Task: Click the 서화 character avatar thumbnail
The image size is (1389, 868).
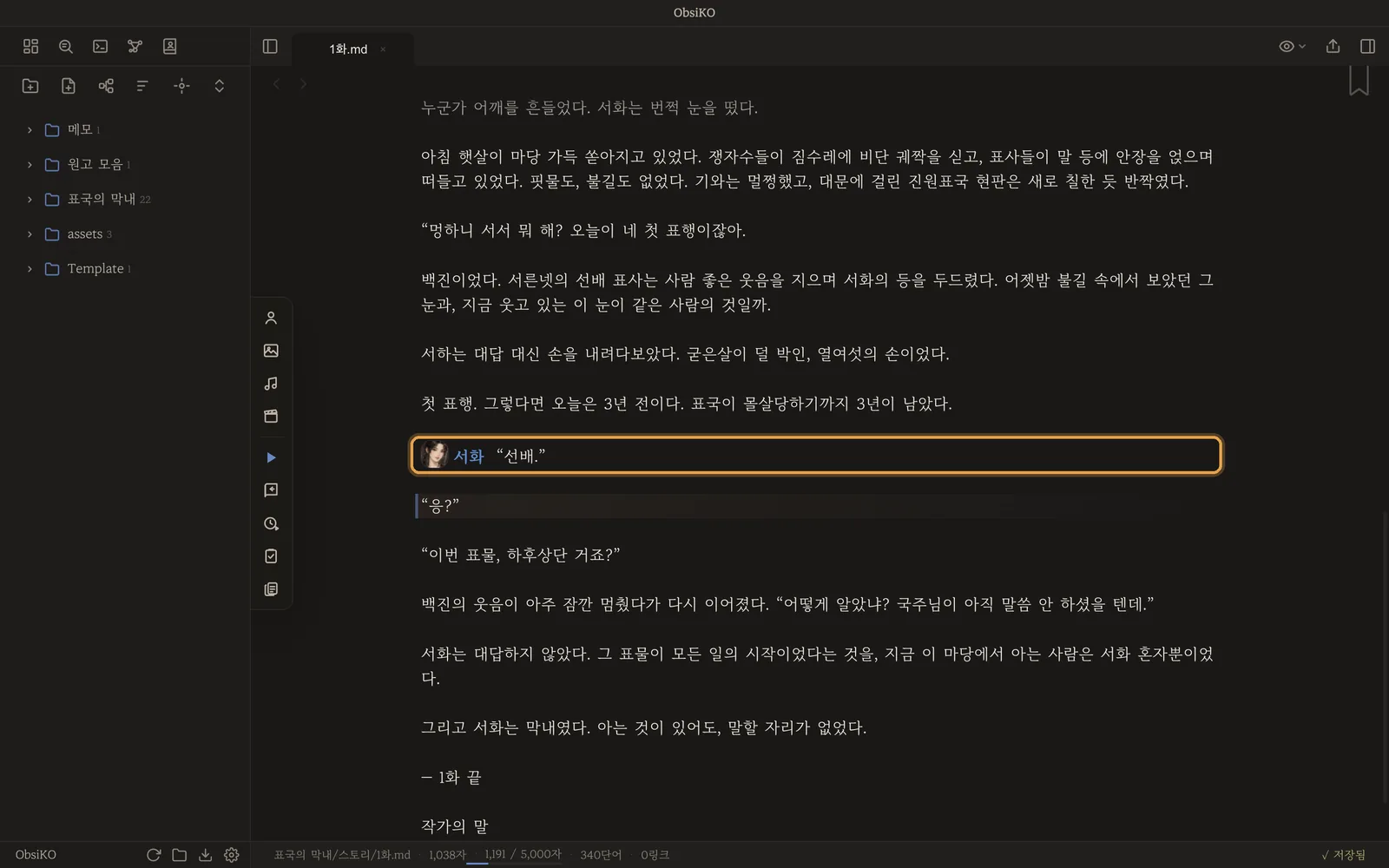Action: pyautogui.click(x=434, y=455)
